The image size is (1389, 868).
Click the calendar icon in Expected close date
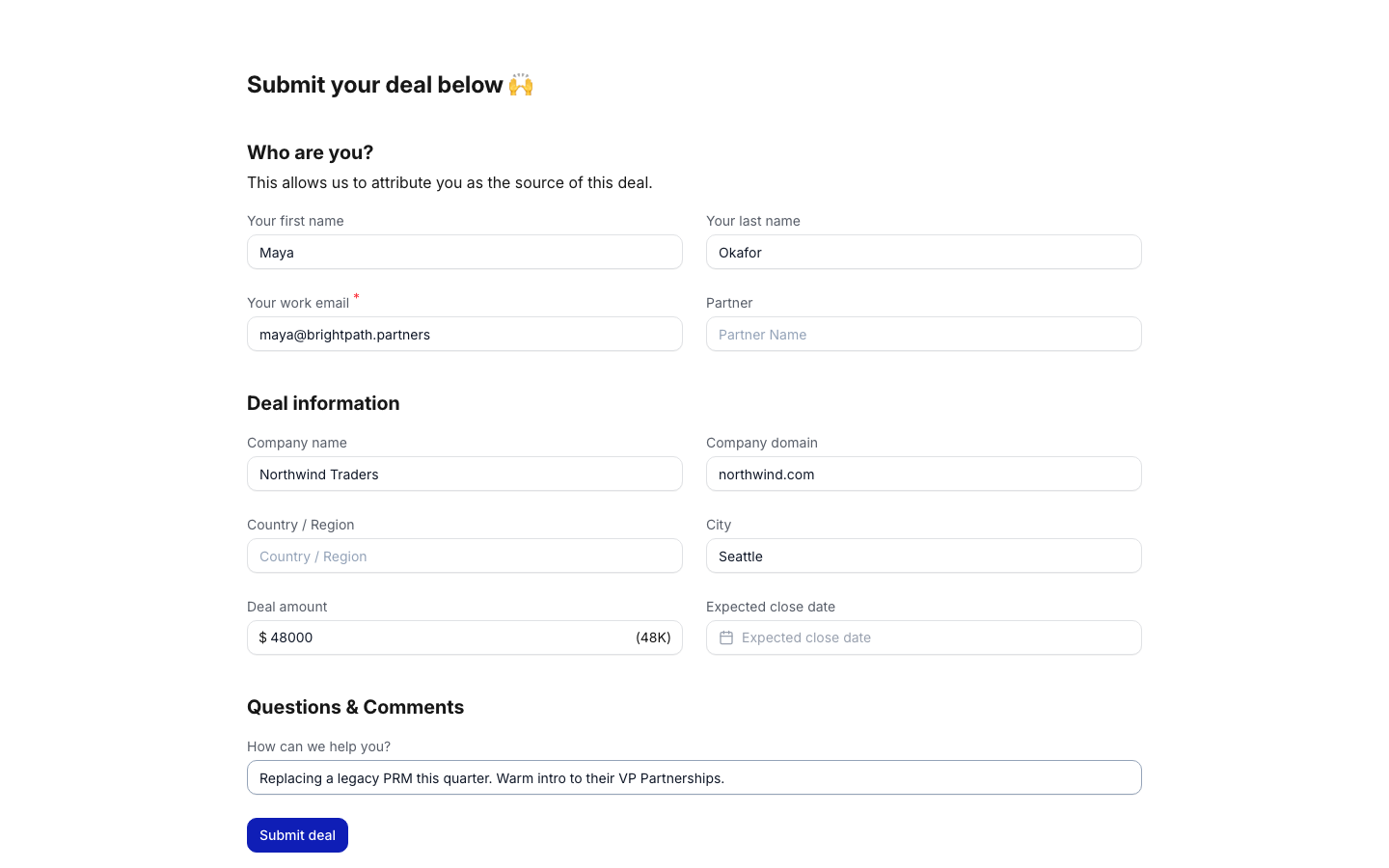(x=726, y=637)
